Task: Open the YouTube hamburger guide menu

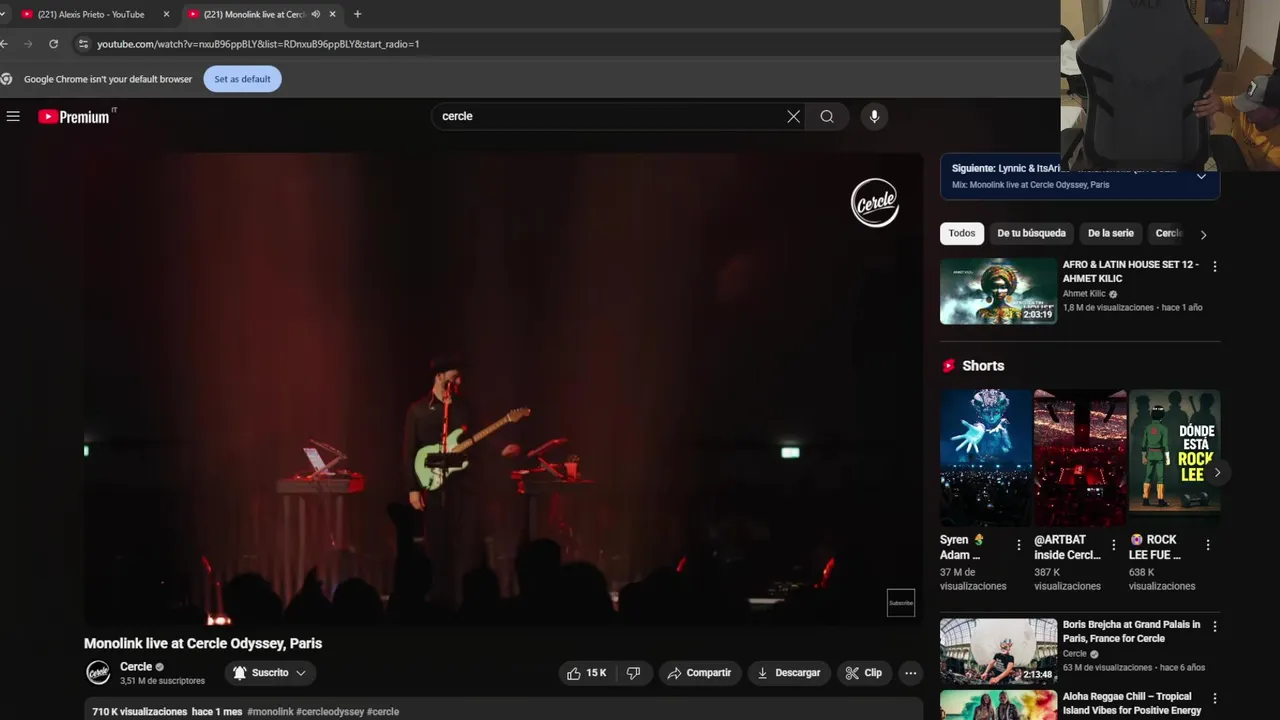Action: tap(13, 117)
